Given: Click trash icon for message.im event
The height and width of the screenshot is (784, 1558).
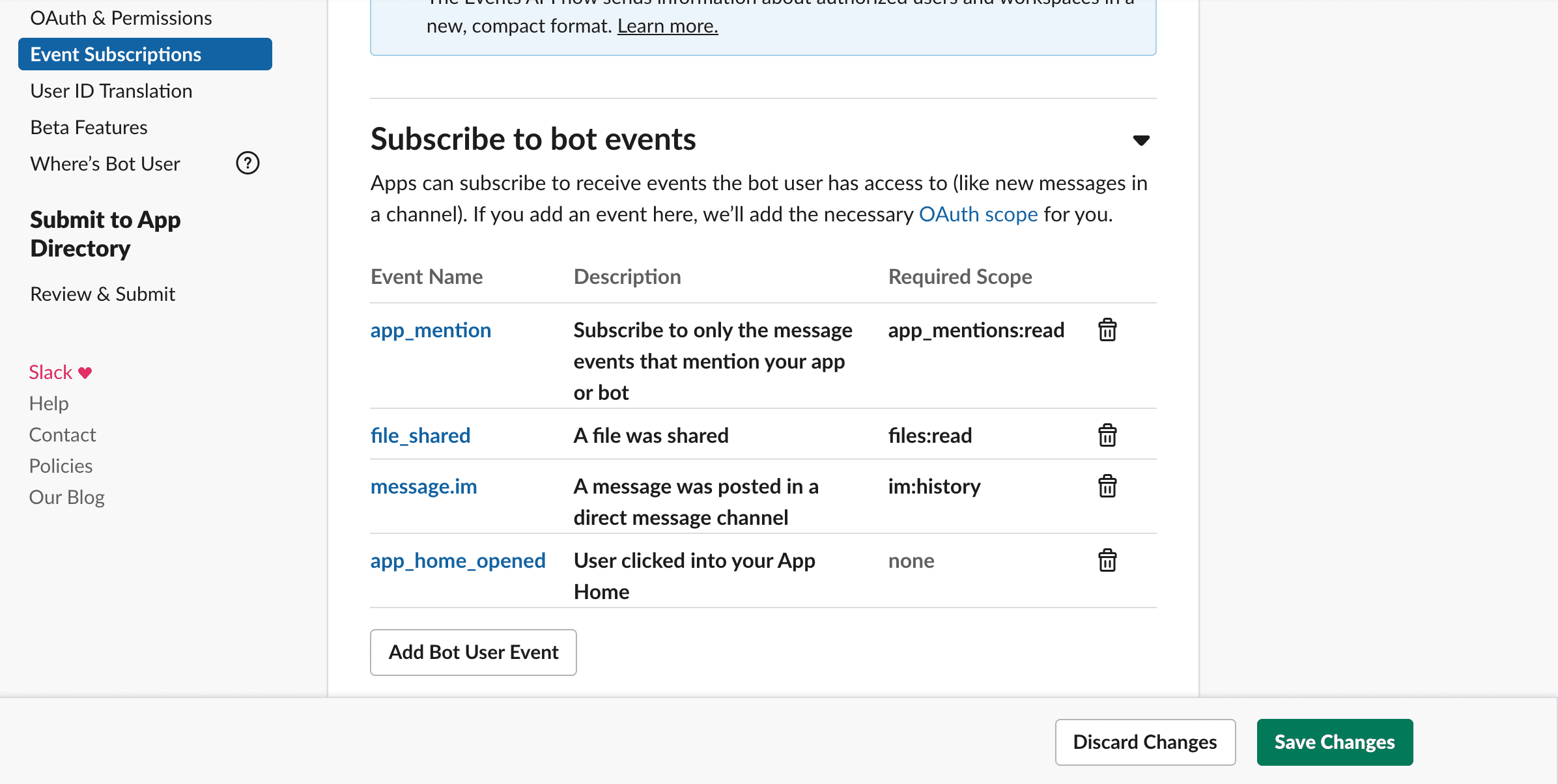Looking at the screenshot, I should (x=1107, y=486).
